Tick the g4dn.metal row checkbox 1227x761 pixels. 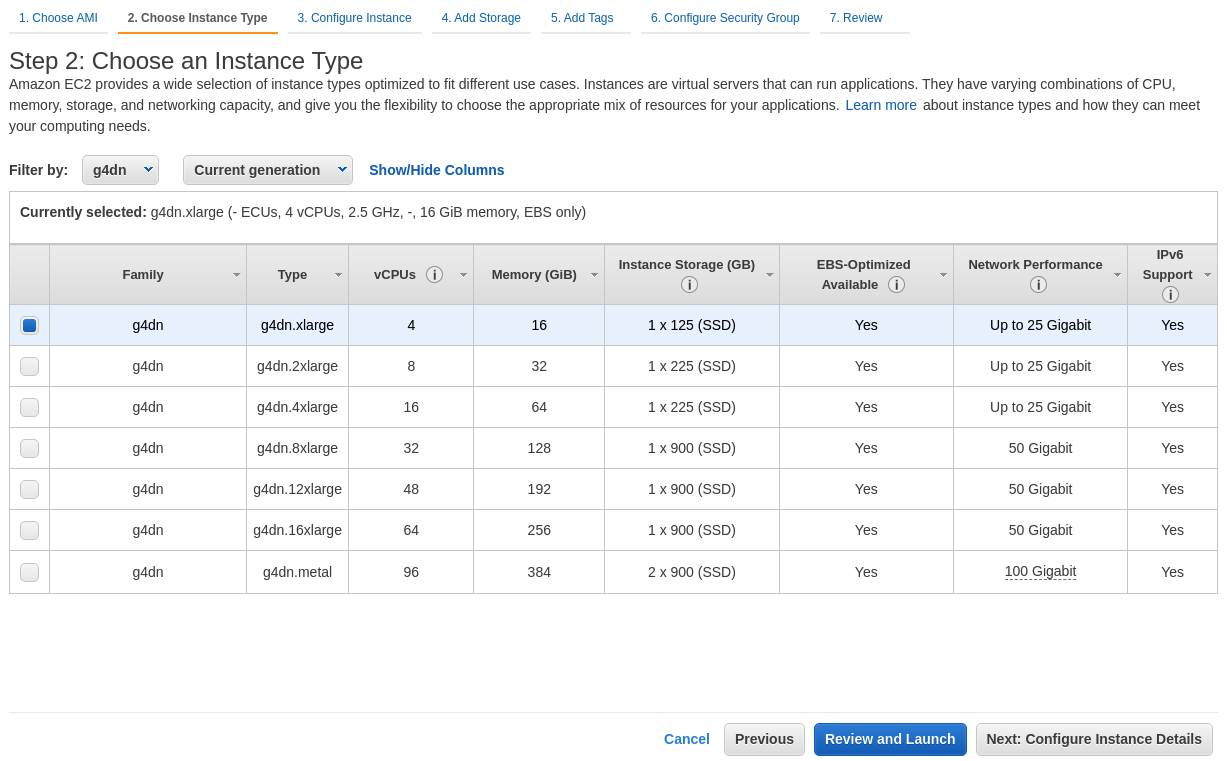[29, 572]
